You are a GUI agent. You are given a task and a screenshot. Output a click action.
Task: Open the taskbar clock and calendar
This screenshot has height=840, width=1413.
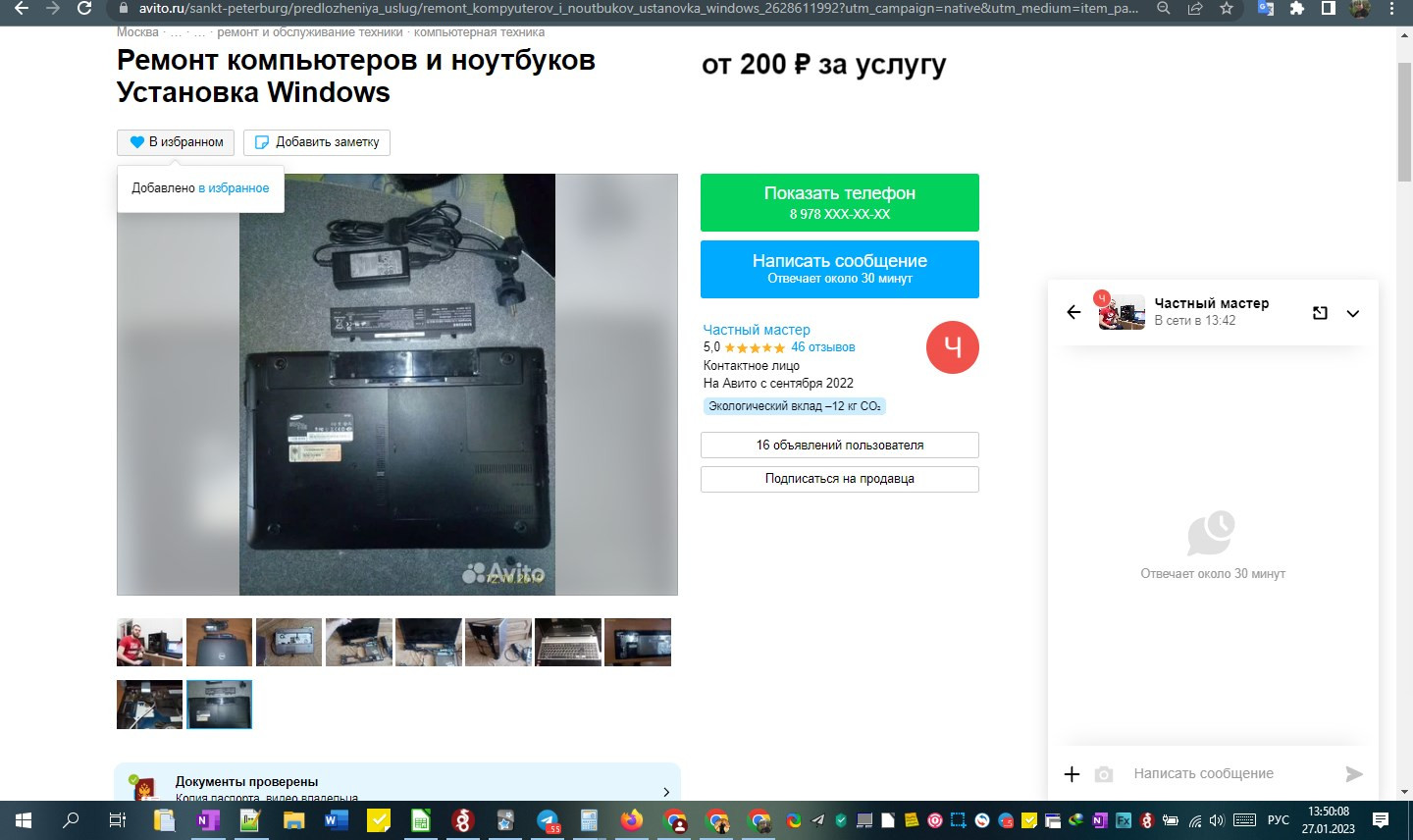point(1329,820)
